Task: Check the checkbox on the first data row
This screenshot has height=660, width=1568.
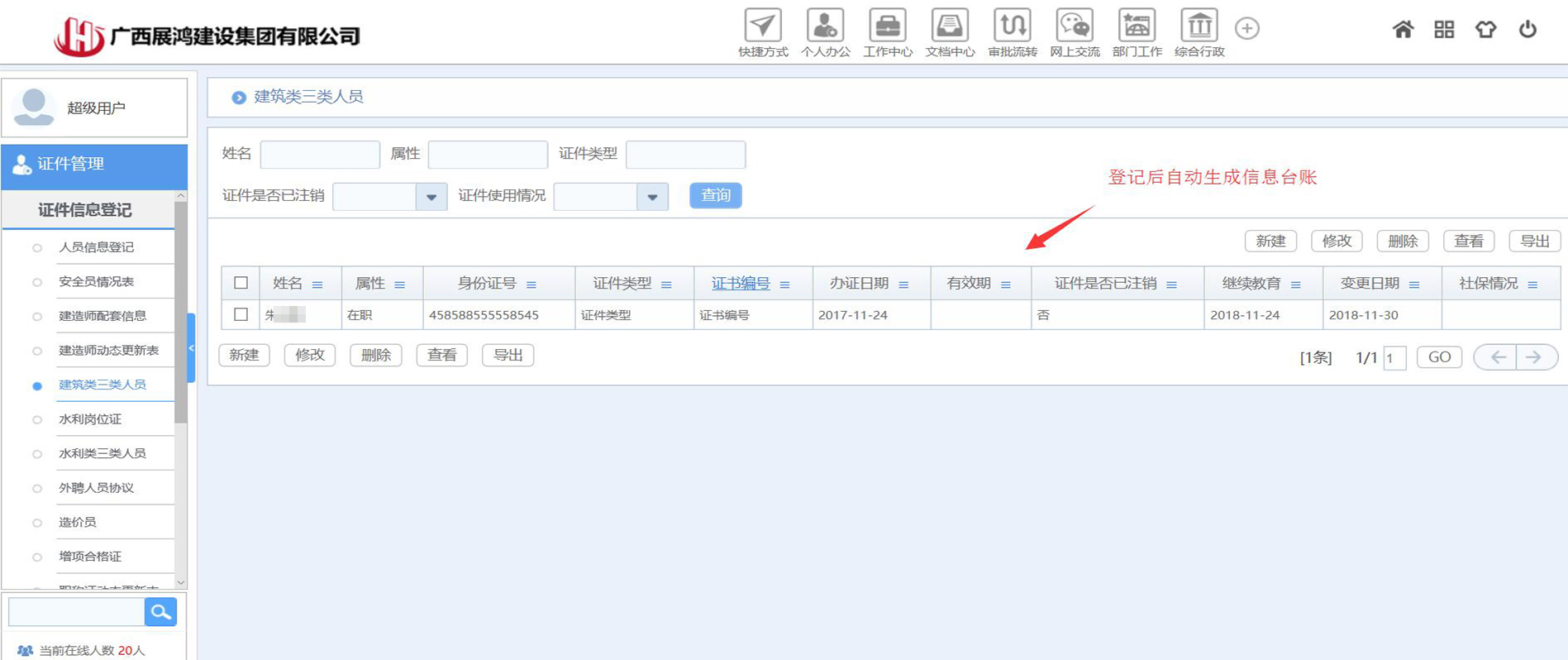Action: tap(241, 314)
